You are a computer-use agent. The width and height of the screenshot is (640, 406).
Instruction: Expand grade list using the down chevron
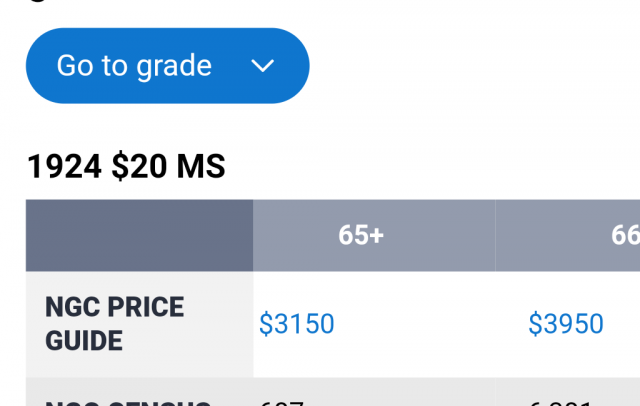pyautogui.click(x=262, y=66)
